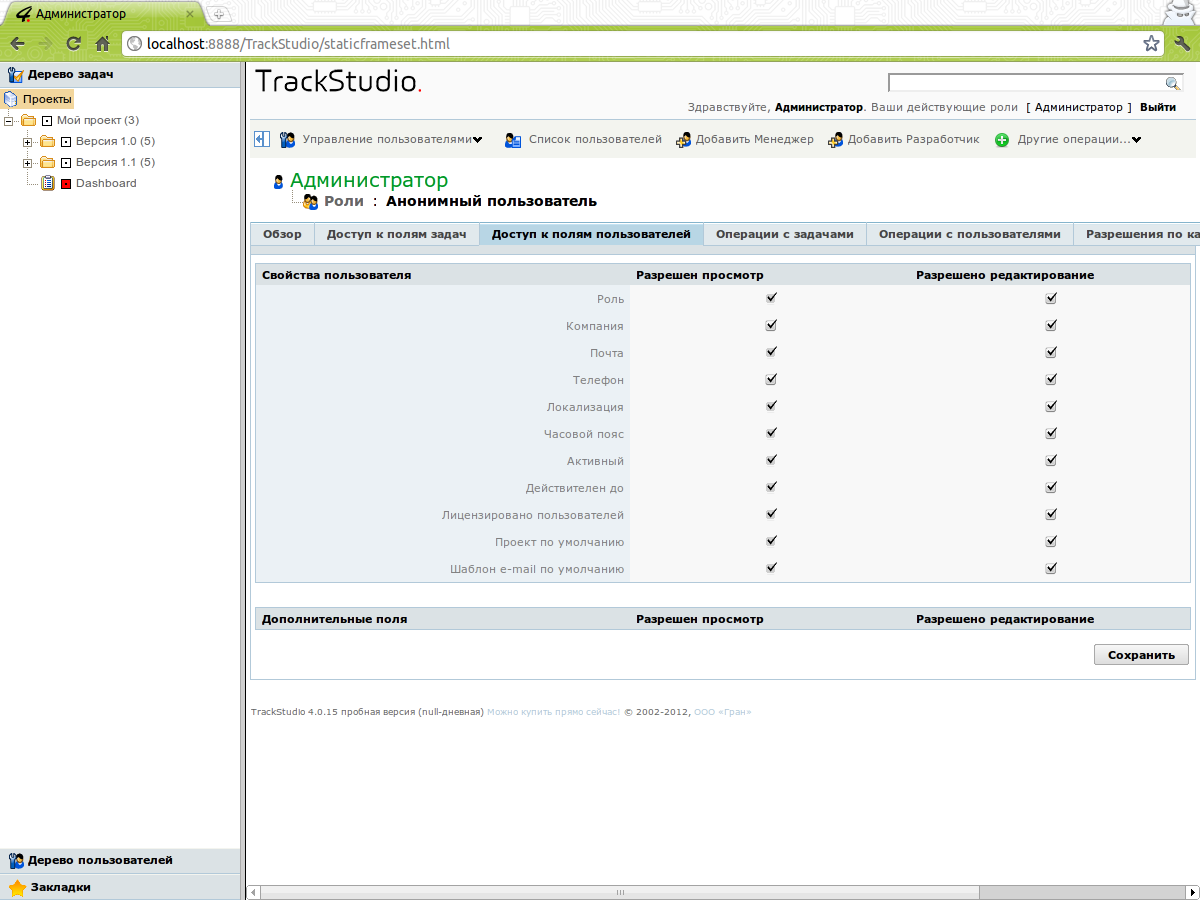
Task: Uncheck view permission for Проект по умолчанию
Action: (771, 541)
